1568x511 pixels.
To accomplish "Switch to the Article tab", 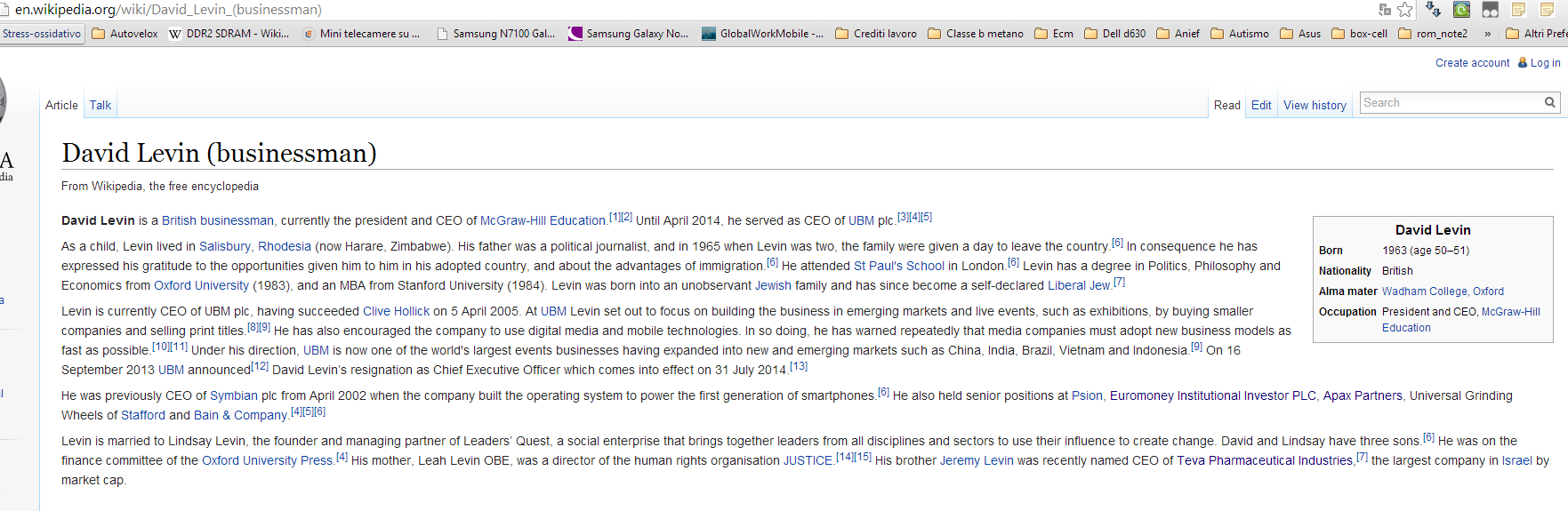I will pyautogui.click(x=61, y=105).
